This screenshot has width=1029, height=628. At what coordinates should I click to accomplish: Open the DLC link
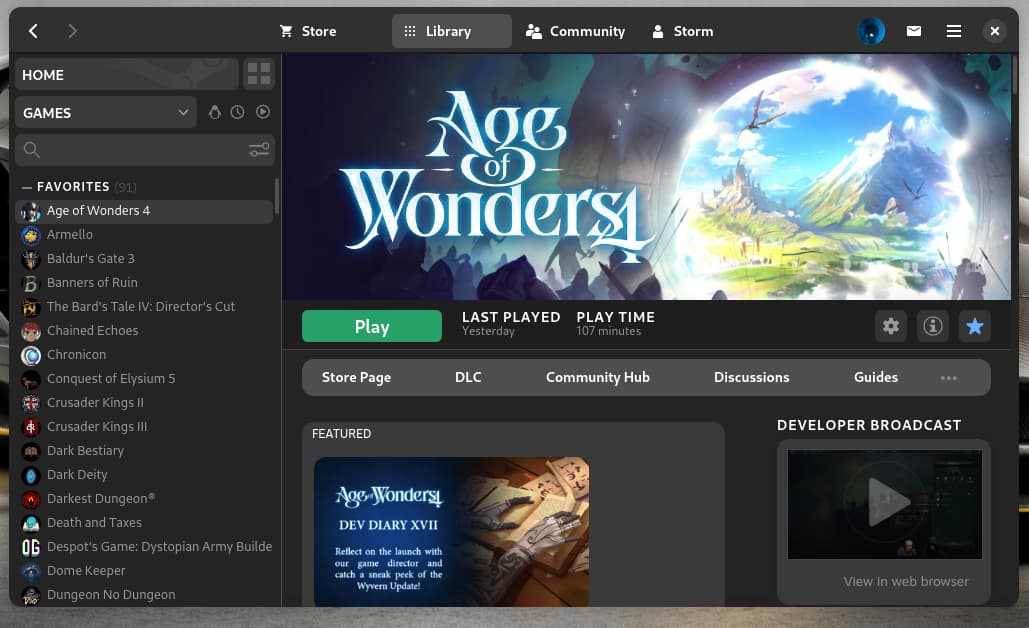coord(468,377)
